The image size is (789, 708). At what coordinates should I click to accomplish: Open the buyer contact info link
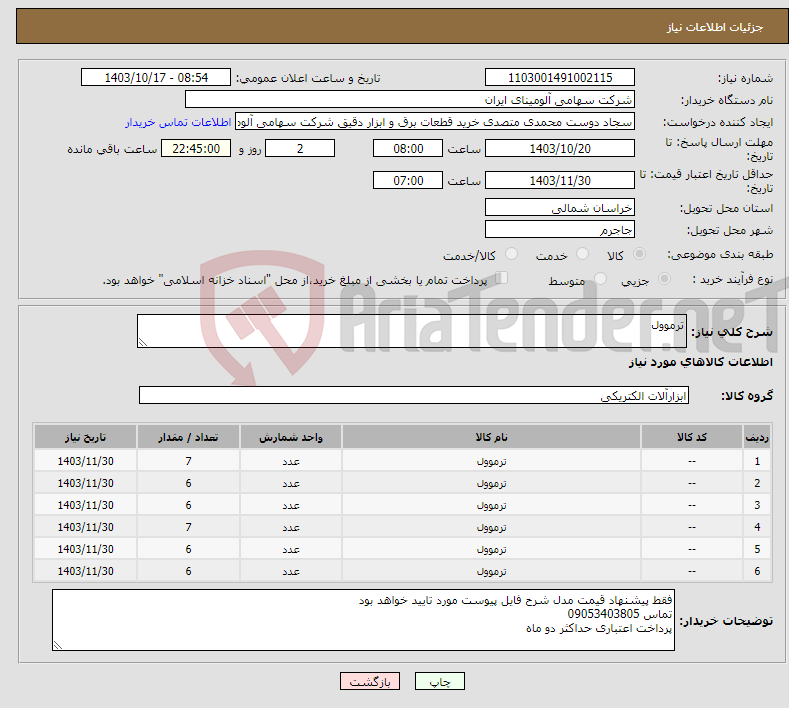(x=178, y=122)
